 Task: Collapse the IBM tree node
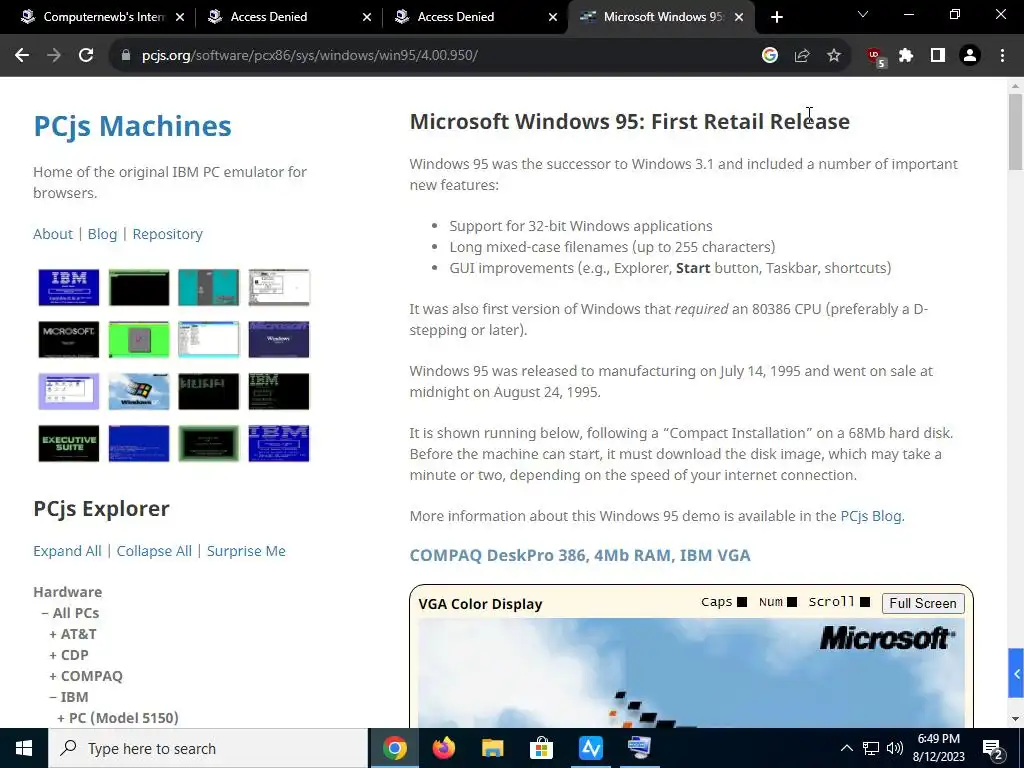click(x=69, y=696)
